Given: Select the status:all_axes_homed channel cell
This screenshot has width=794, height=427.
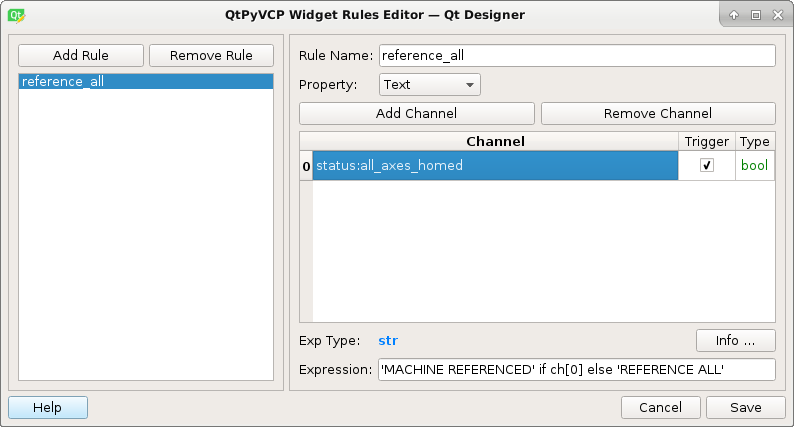Looking at the screenshot, I should click(495, 165).
